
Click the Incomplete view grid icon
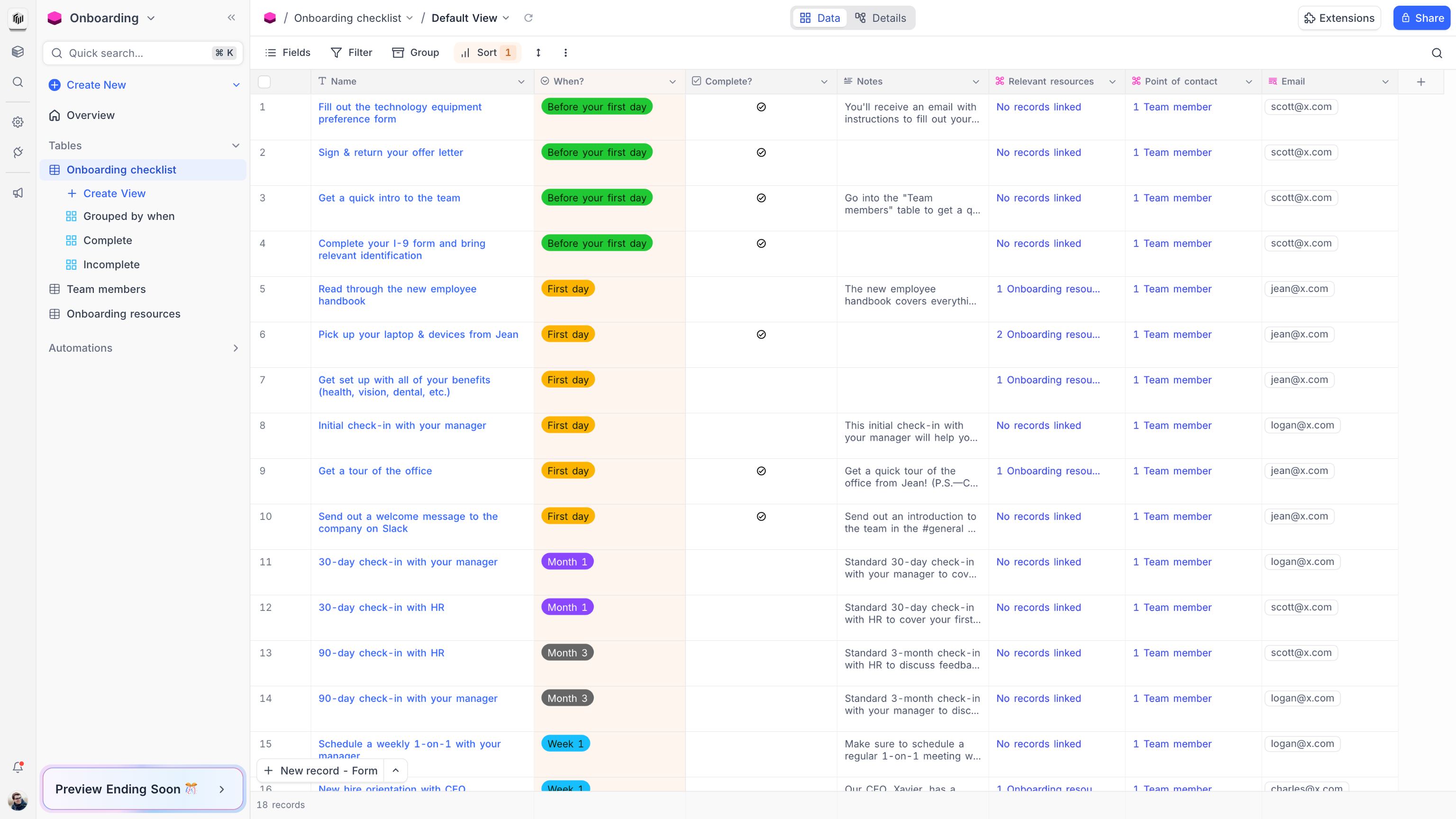point(71,264)
